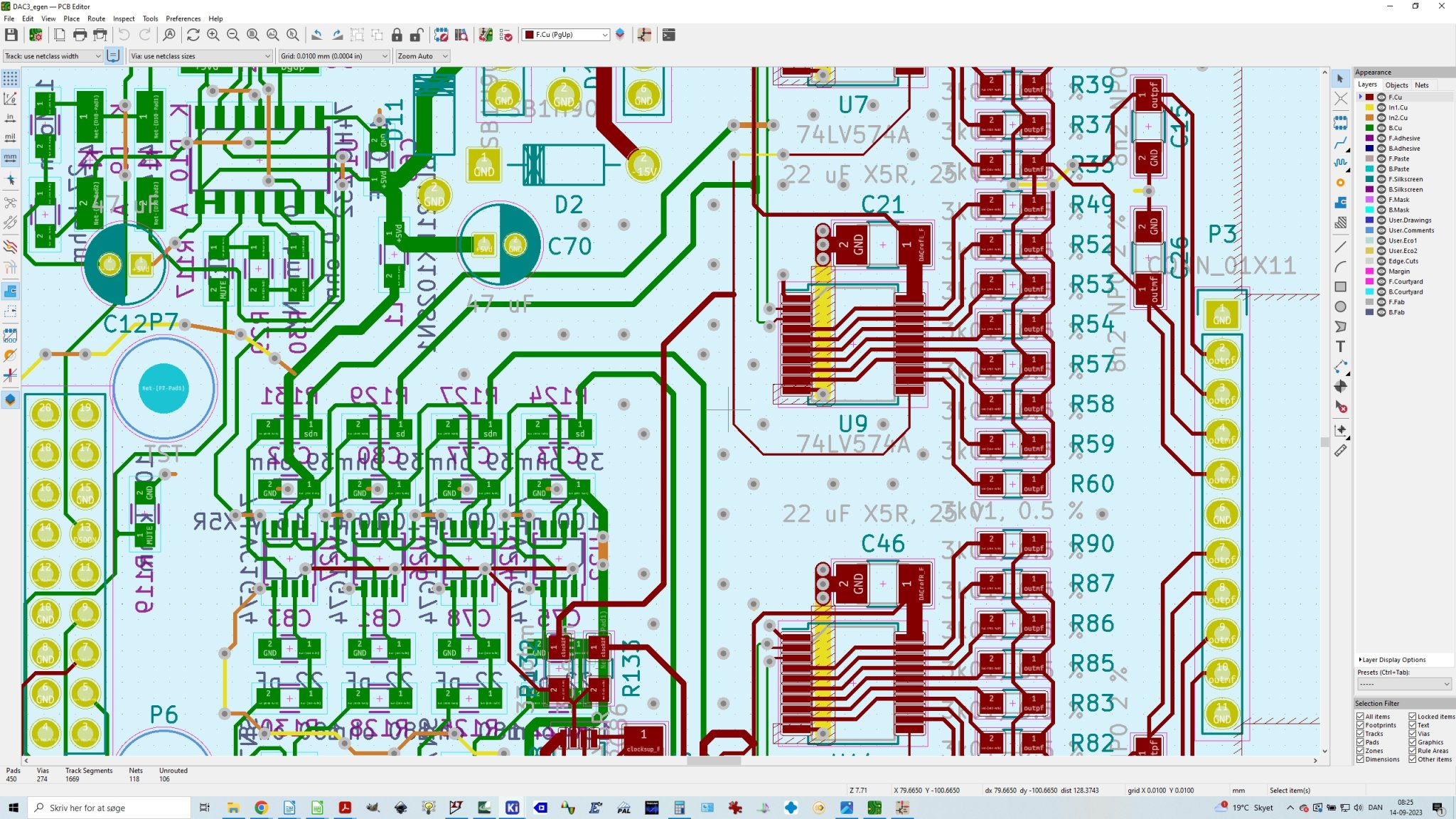Hide the F.Silkscreen layer
This screenshot has height=819, width=1456.
pyautogui.click(x=1381, y=179)
